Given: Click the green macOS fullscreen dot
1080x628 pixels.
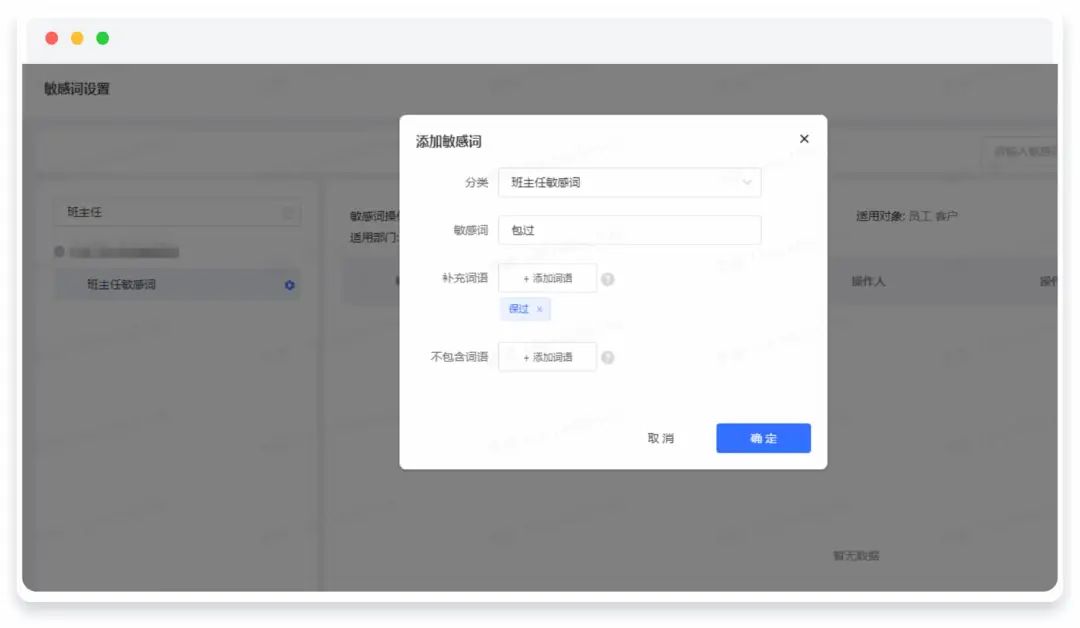Looking at the screenshot, I should click(102, 38).
